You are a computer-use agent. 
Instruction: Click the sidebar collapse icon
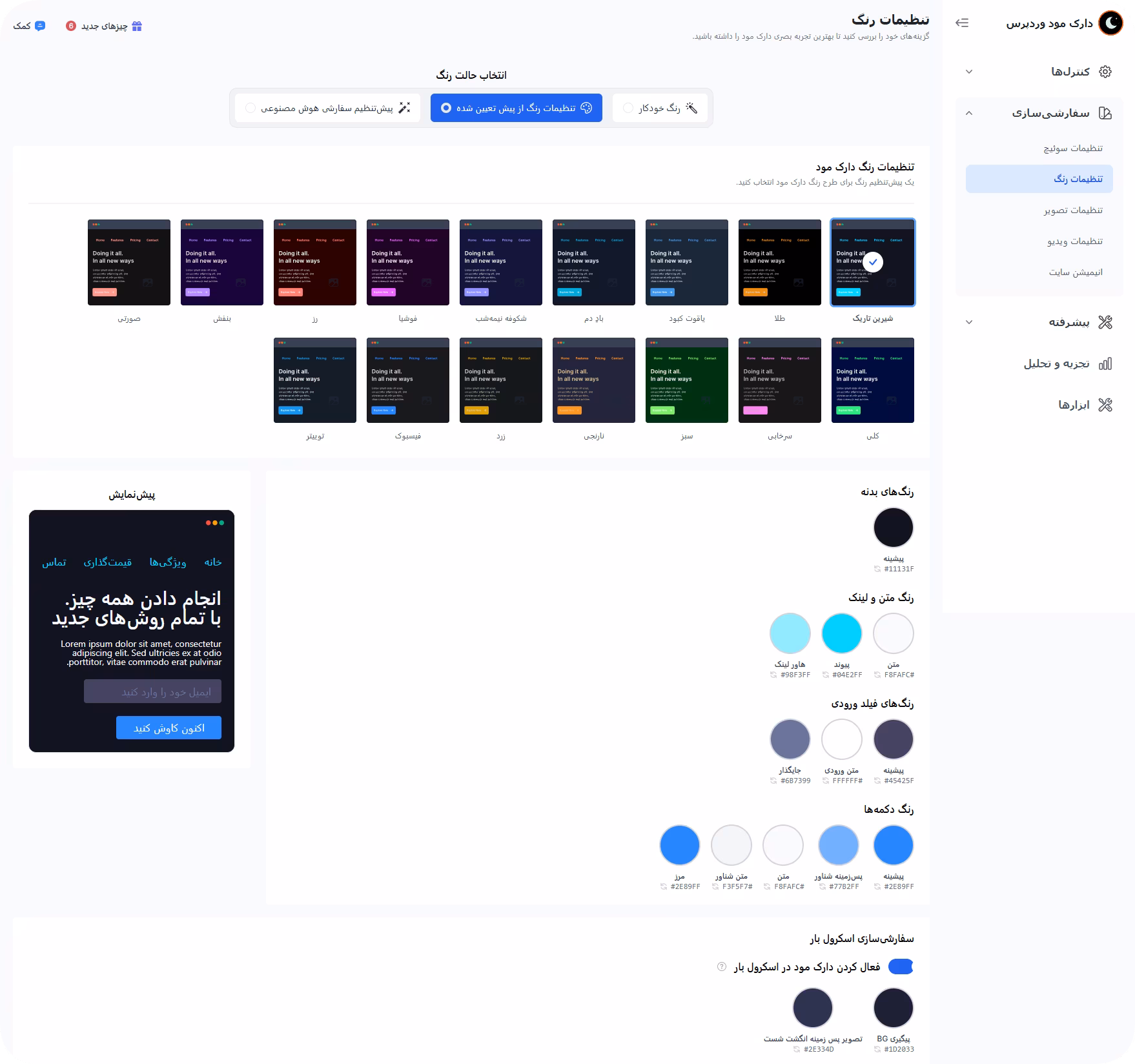click(x=962, y=23)
